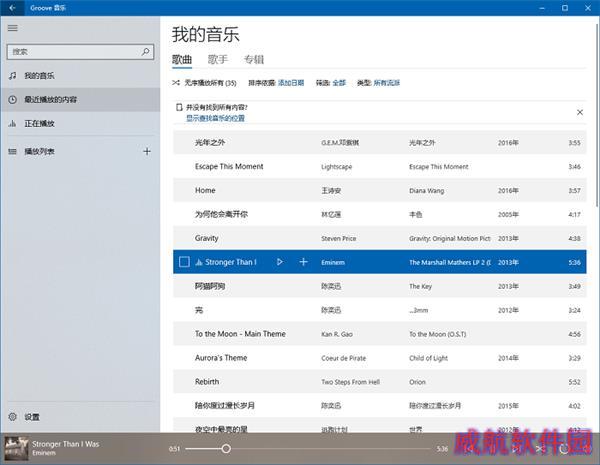Open album Child of Light

tap(429, 358)
